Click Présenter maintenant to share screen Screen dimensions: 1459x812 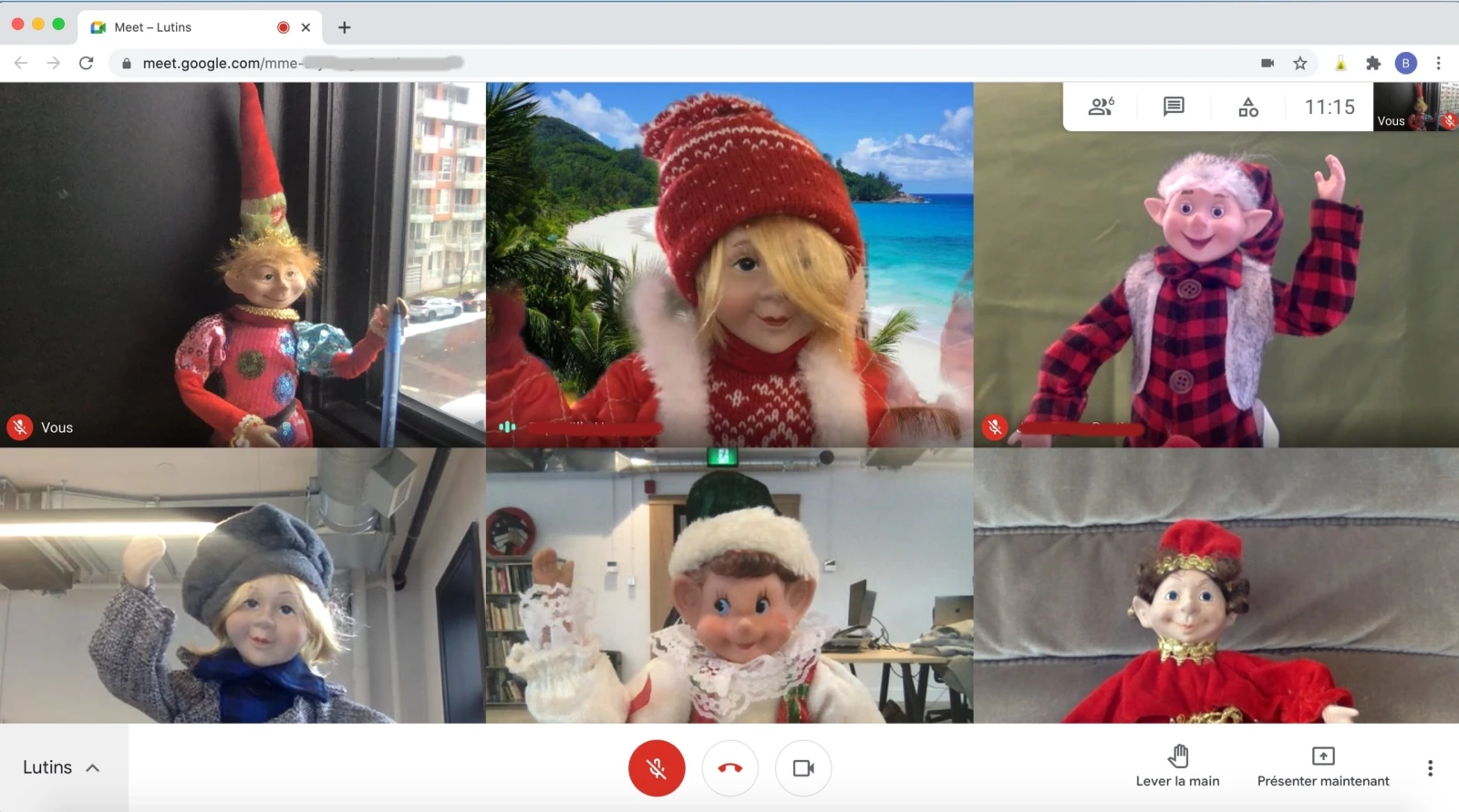(x=1322, y=766)
